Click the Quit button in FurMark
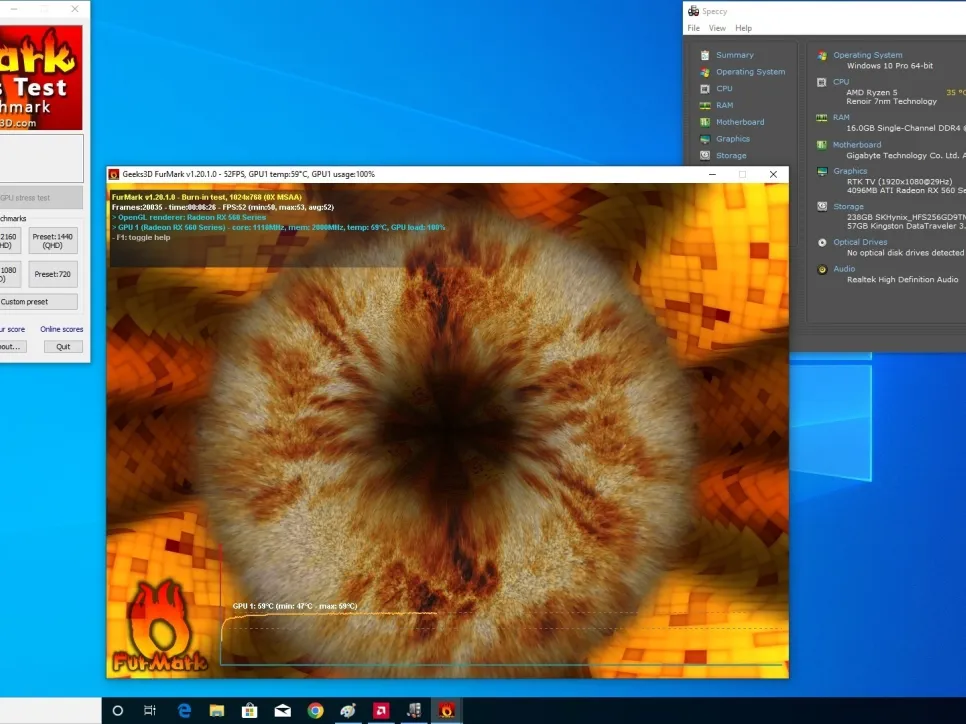The width and height of the screenshot is (966, 724). [63, 347]
